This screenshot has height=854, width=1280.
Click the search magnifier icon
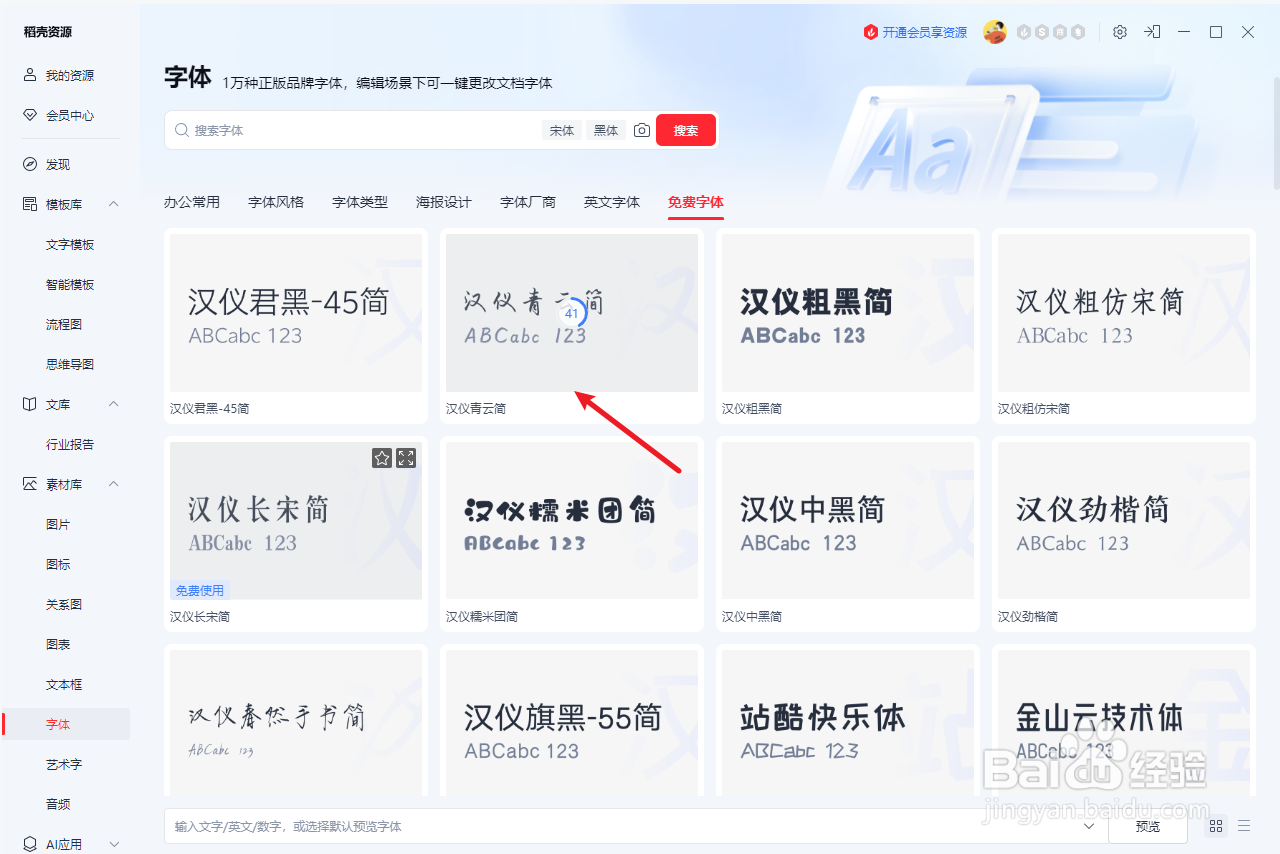pos(182,130)
